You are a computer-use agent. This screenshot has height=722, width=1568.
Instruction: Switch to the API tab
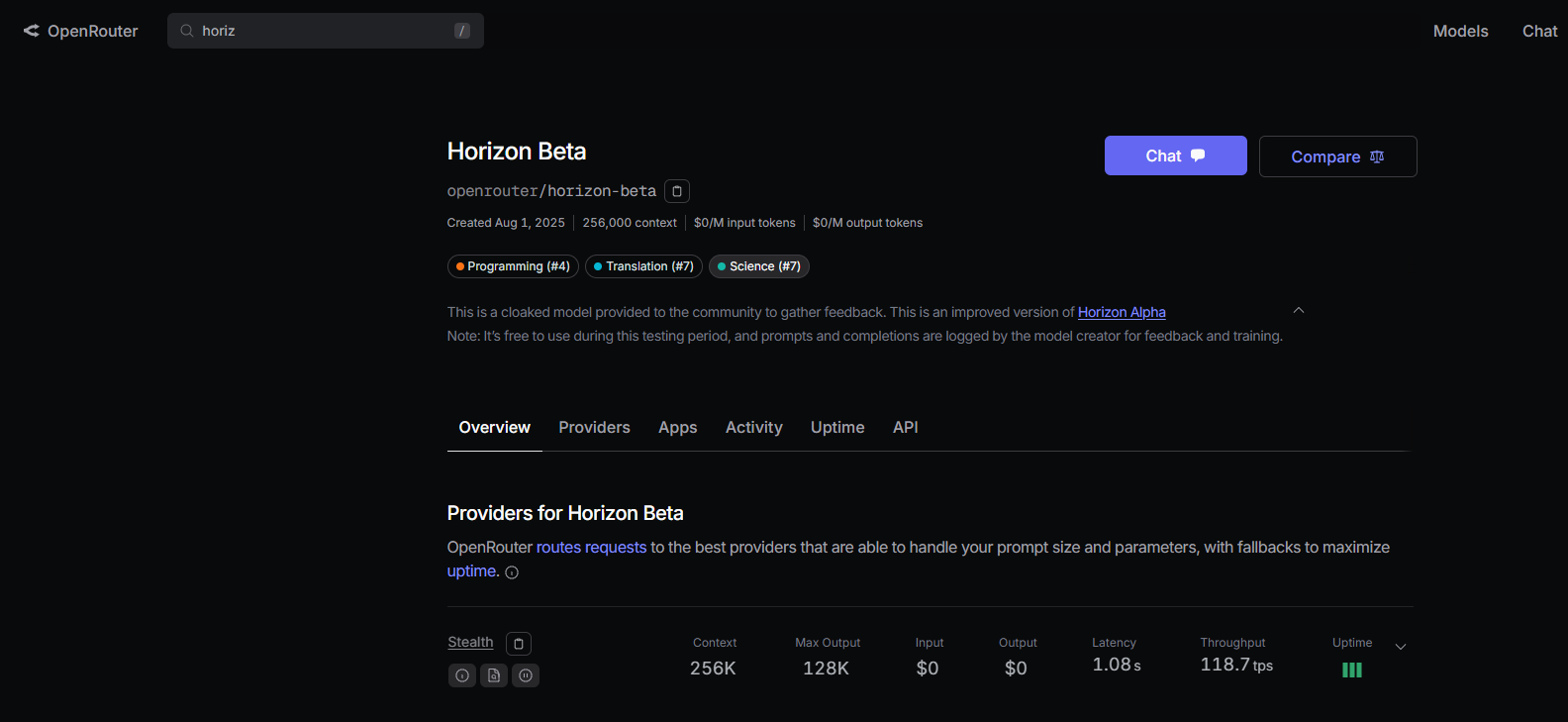(906, 427)
